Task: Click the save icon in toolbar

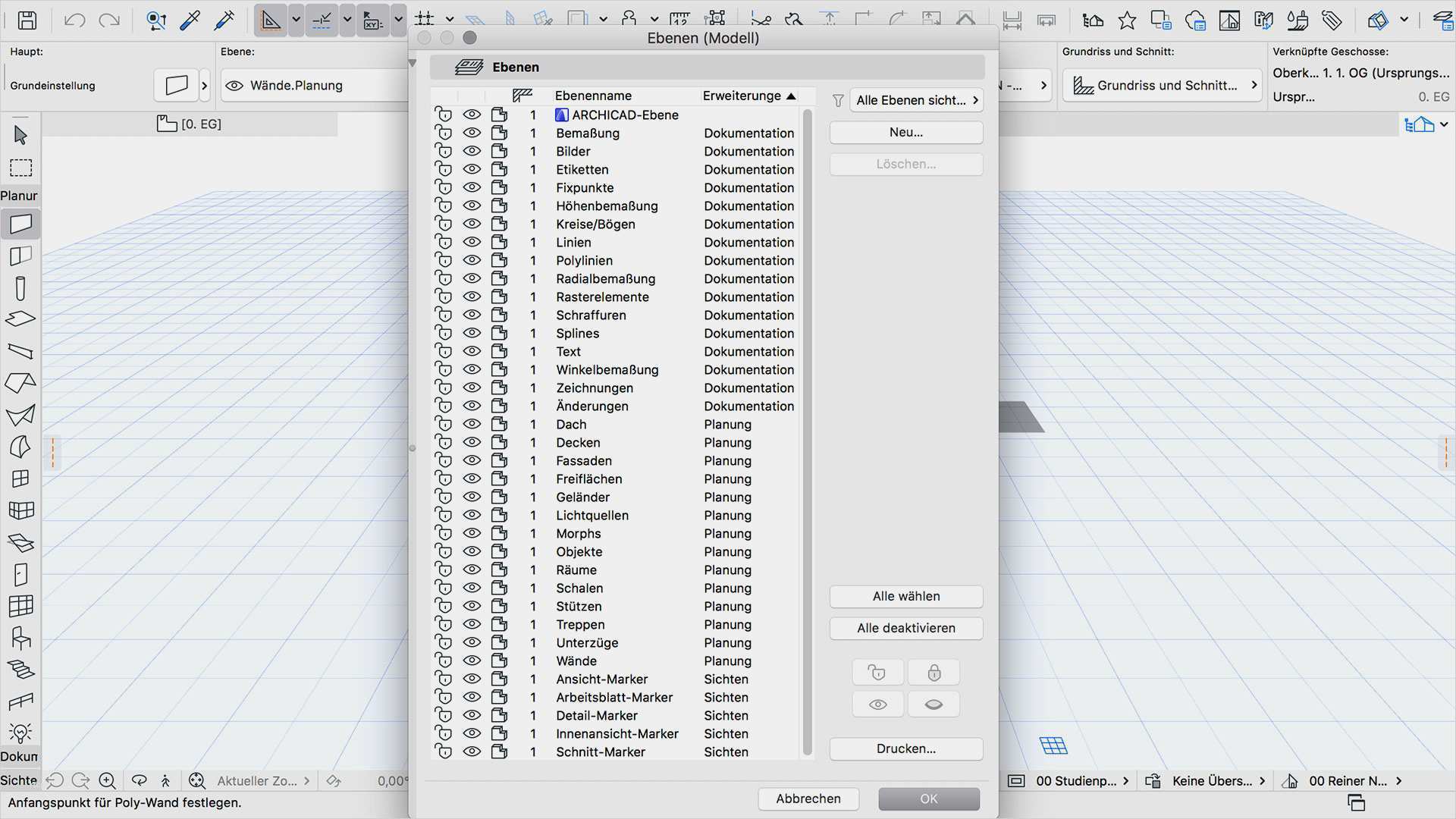Action: click(27, 20)
